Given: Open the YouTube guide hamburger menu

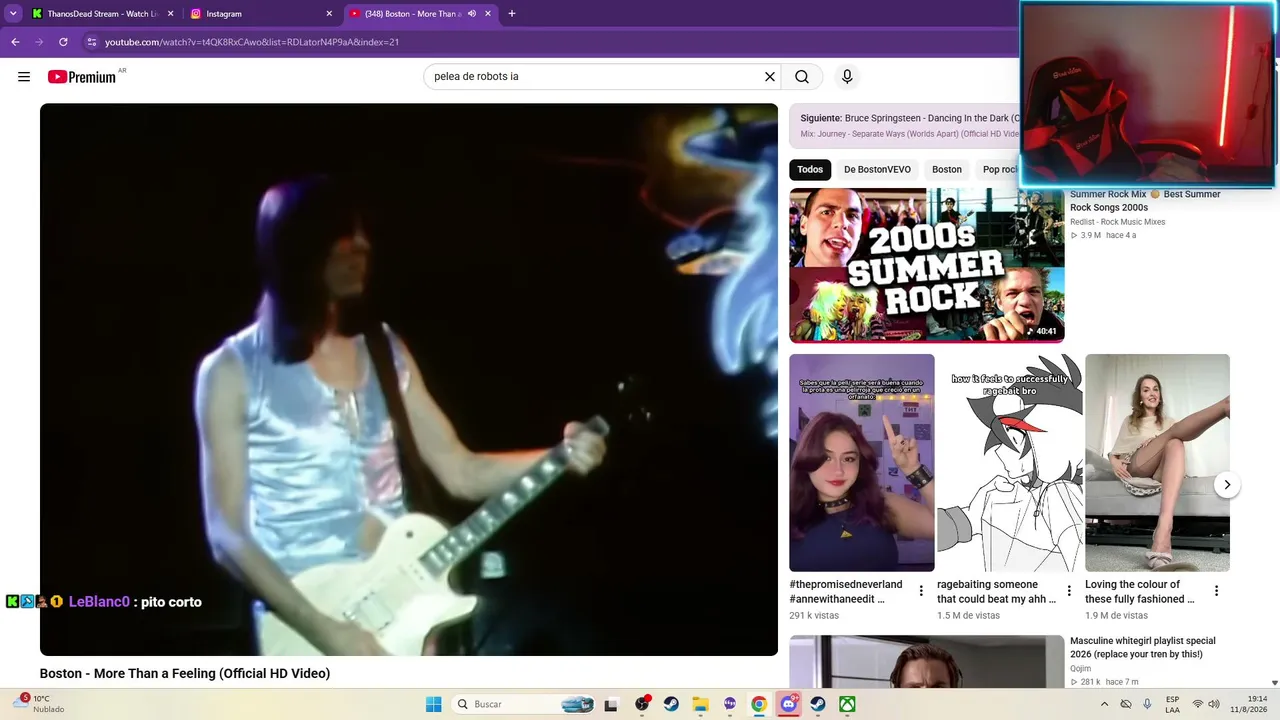Looking at the screenshot, I should pyautogui.click(x=24, y=77).
